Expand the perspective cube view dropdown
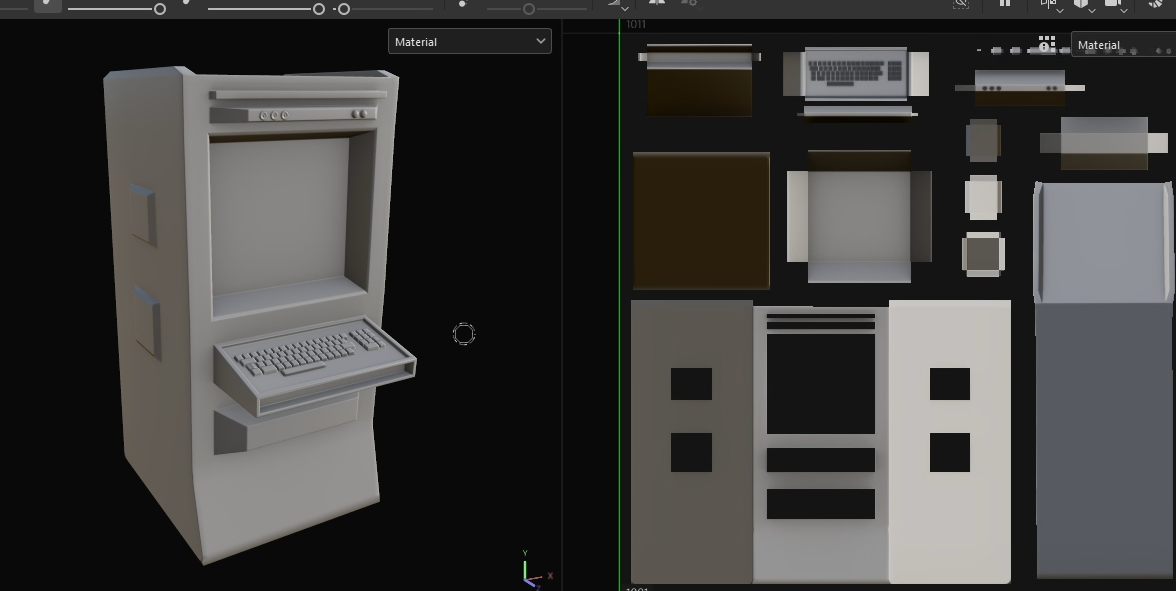Viewport: 1176px width, 591px height. 1084,5
